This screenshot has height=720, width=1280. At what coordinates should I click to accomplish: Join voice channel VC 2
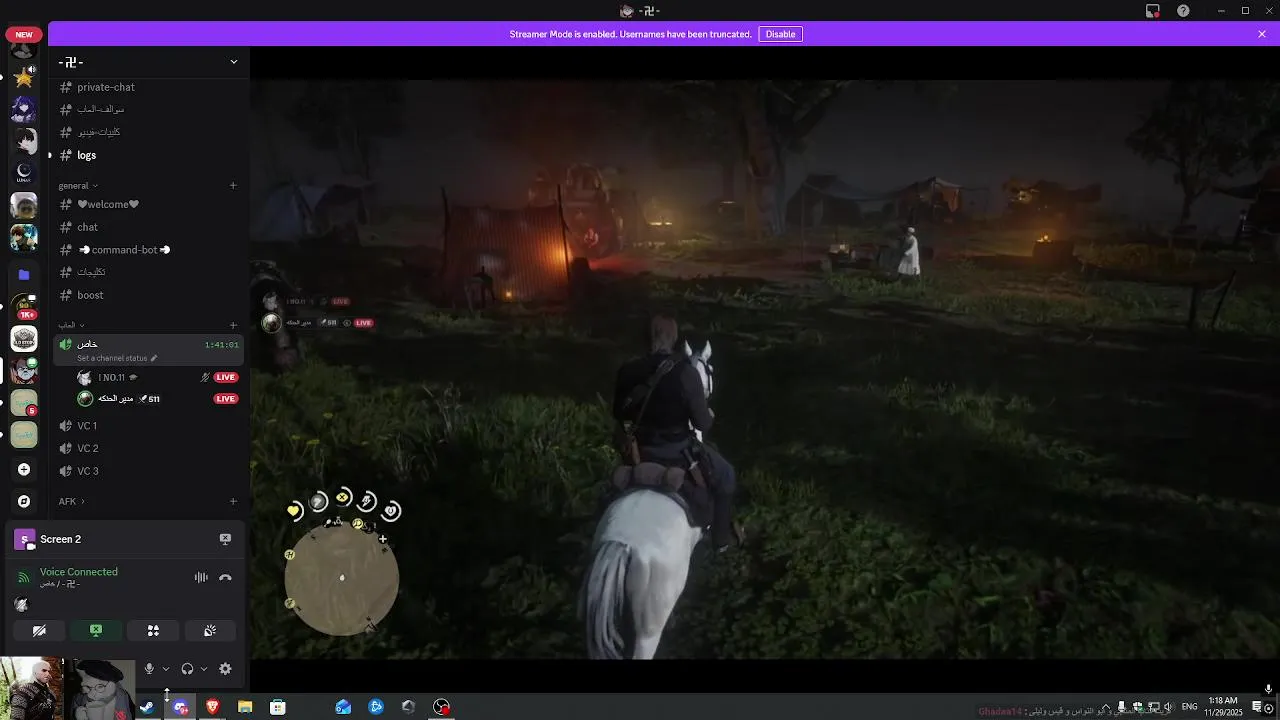[x=148, y=448]
